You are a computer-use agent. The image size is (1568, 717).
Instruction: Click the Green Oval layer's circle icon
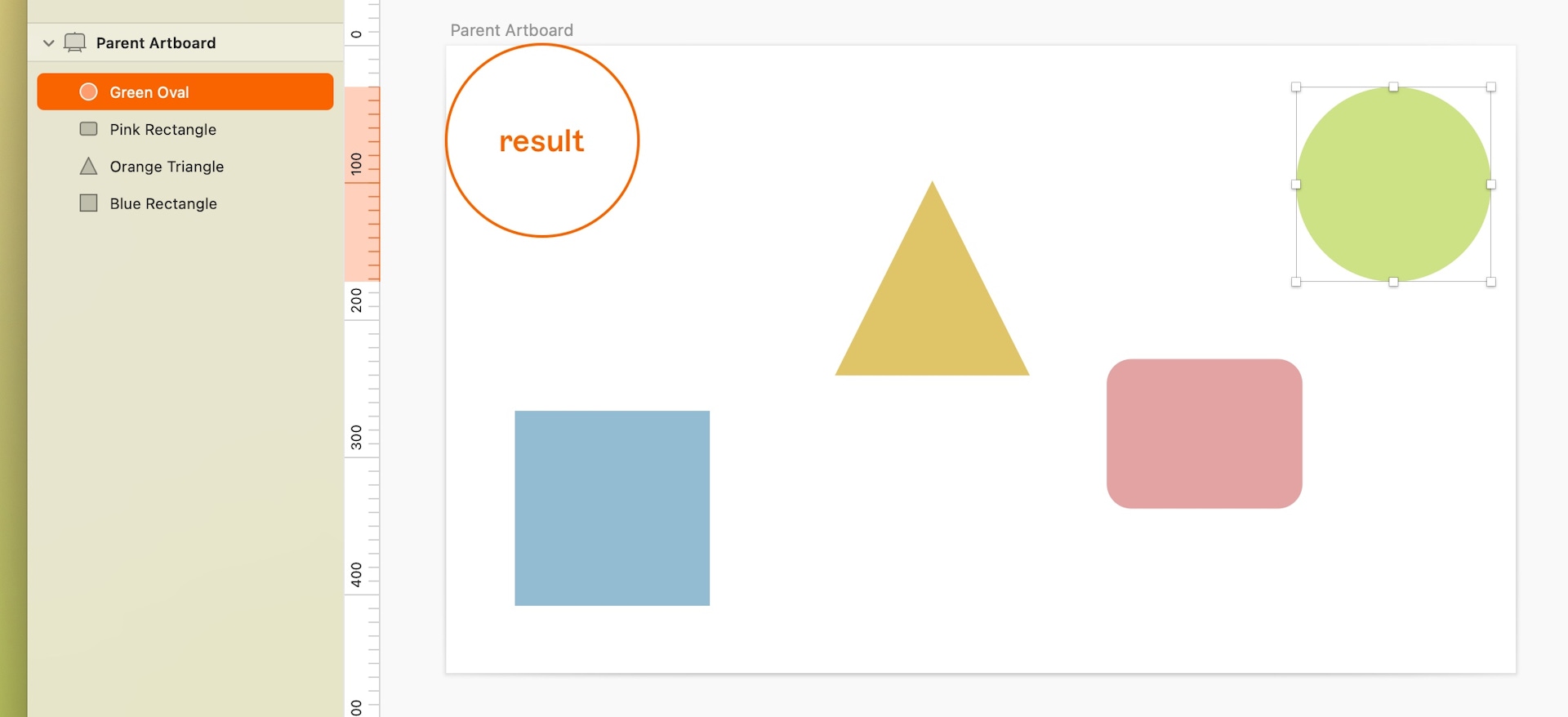[x=88, y=91]
